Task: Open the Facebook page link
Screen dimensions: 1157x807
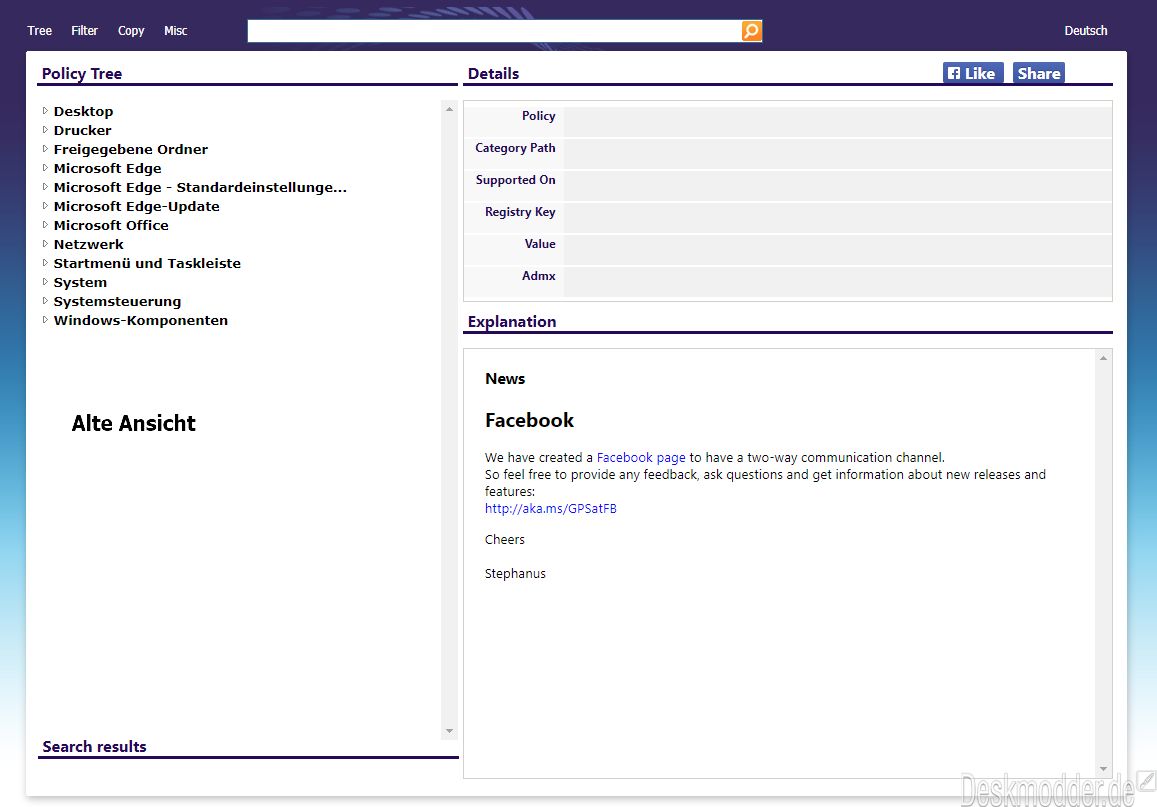Action: [640, 457]
